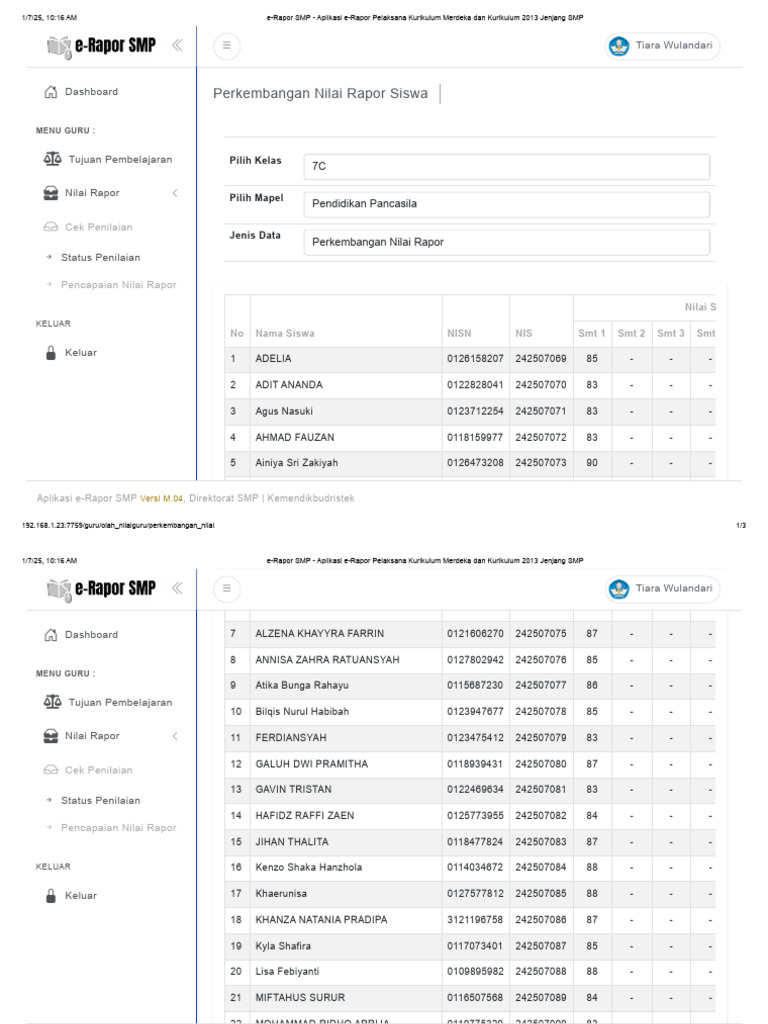
Task: Open the Pilih Kelas dropdown showing 7C
Action: click(507, 167)
